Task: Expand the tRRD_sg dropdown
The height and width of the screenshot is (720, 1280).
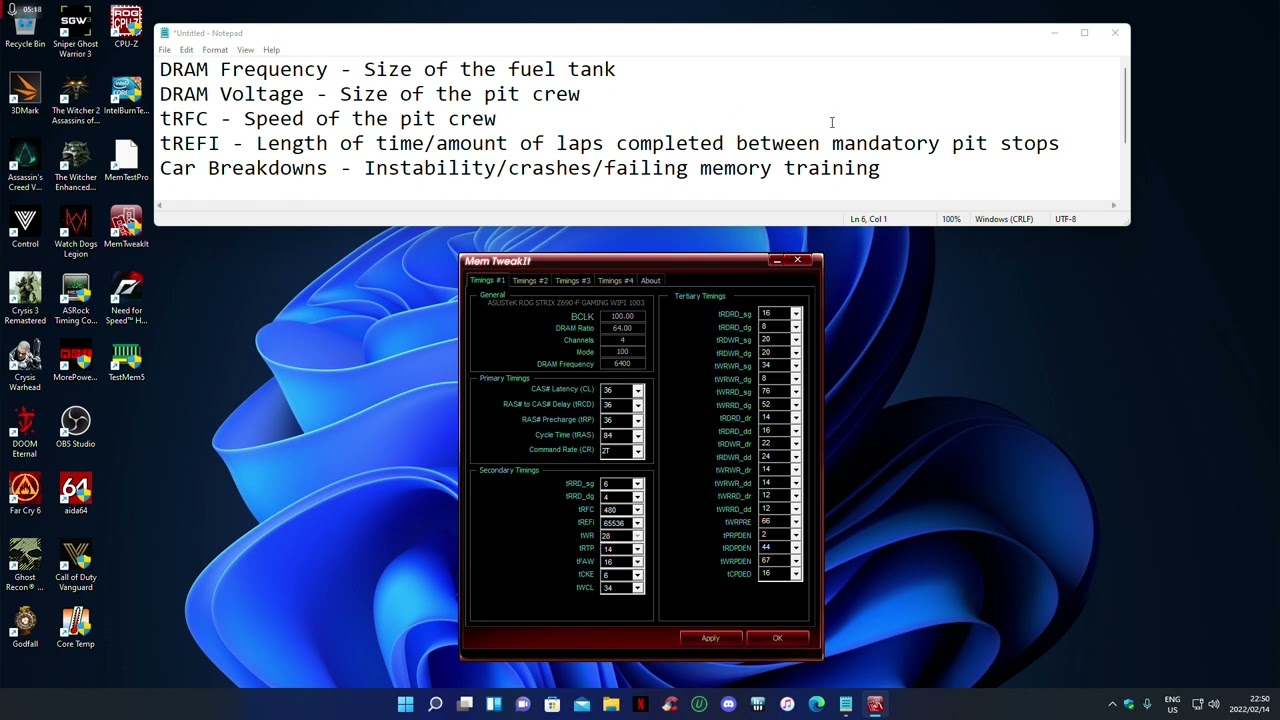Action: [638, 484]
